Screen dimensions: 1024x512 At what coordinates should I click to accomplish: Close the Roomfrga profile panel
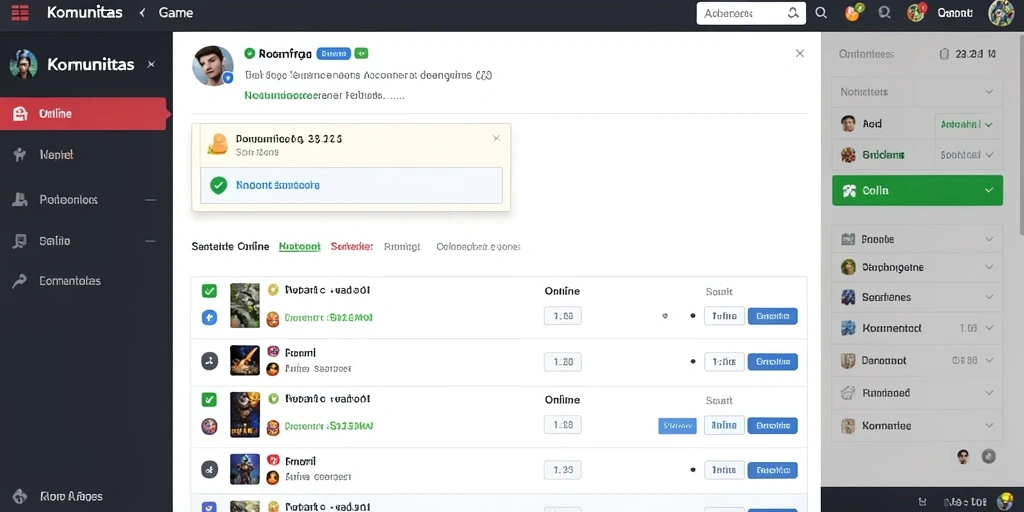[799, 54]
